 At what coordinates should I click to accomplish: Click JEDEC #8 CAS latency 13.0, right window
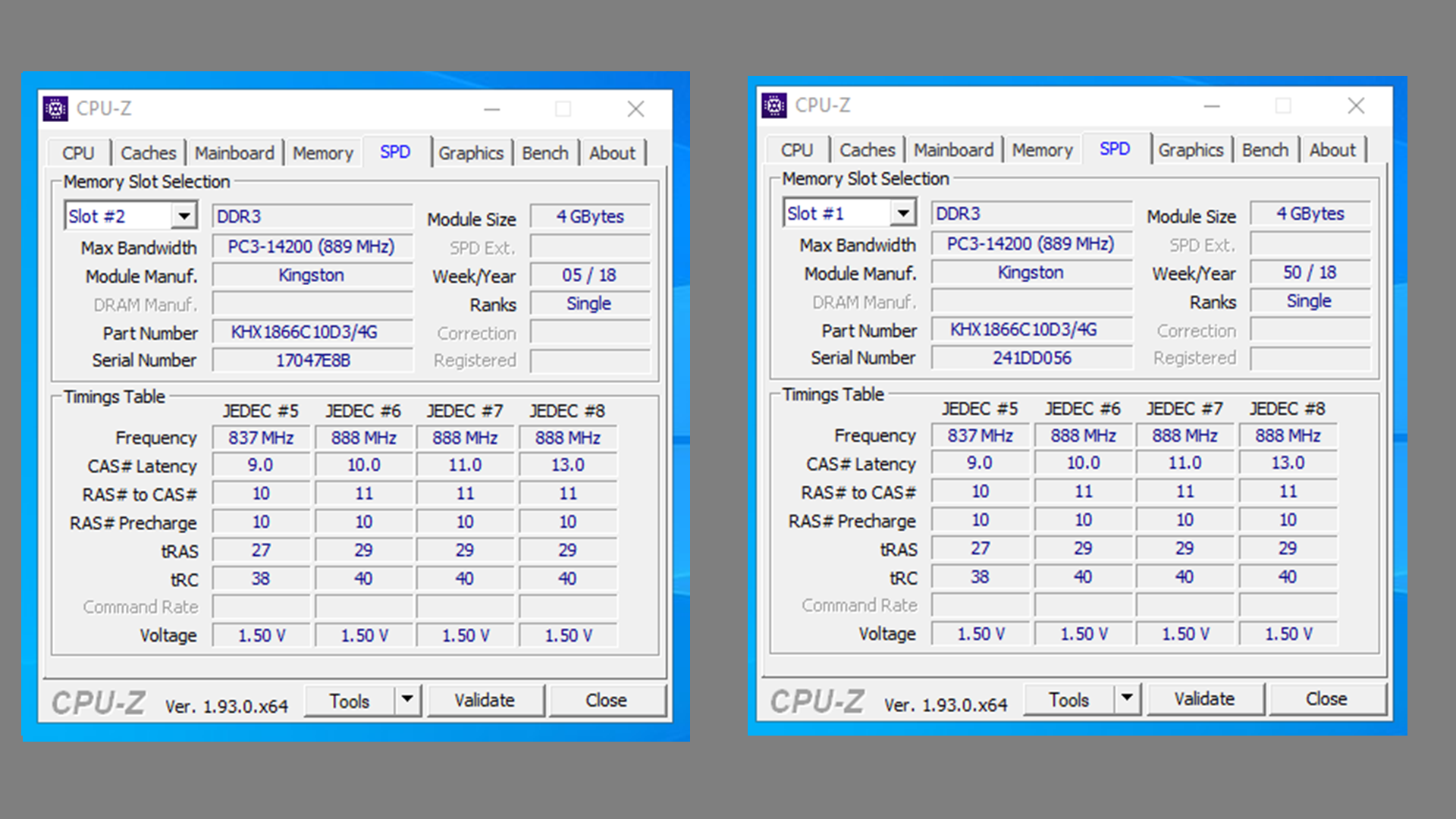pos(1288,463)
